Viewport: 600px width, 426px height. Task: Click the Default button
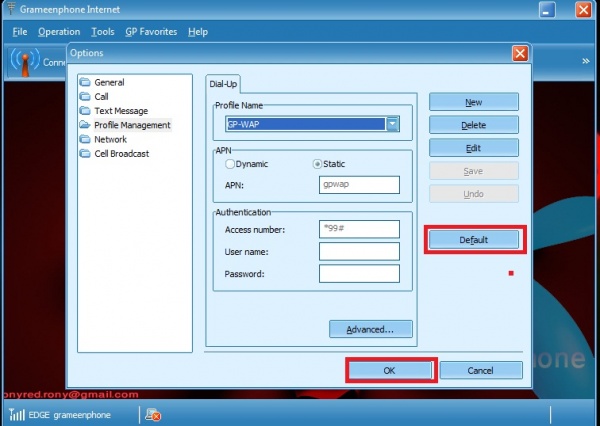pyautogui.click(x=474, y=240)
